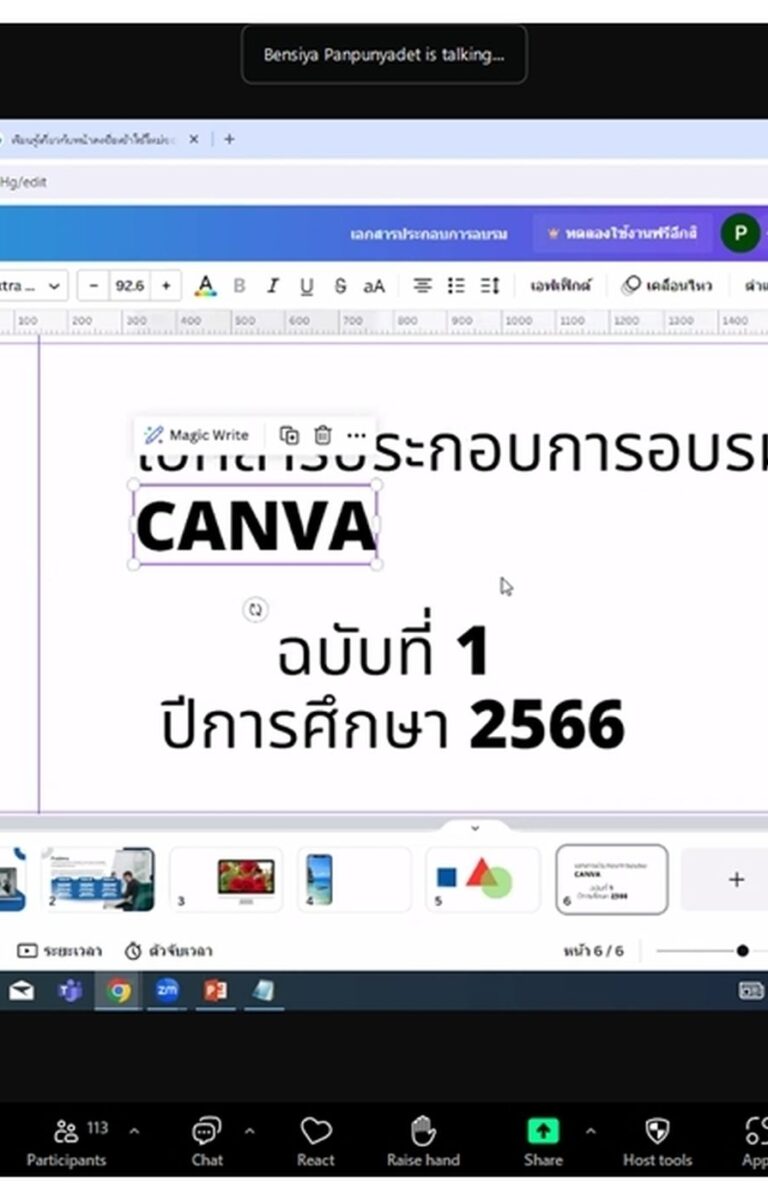Open Microsoft Teams from the taskbar
Screen dimensions: 768x1200
tap(69, 991)
